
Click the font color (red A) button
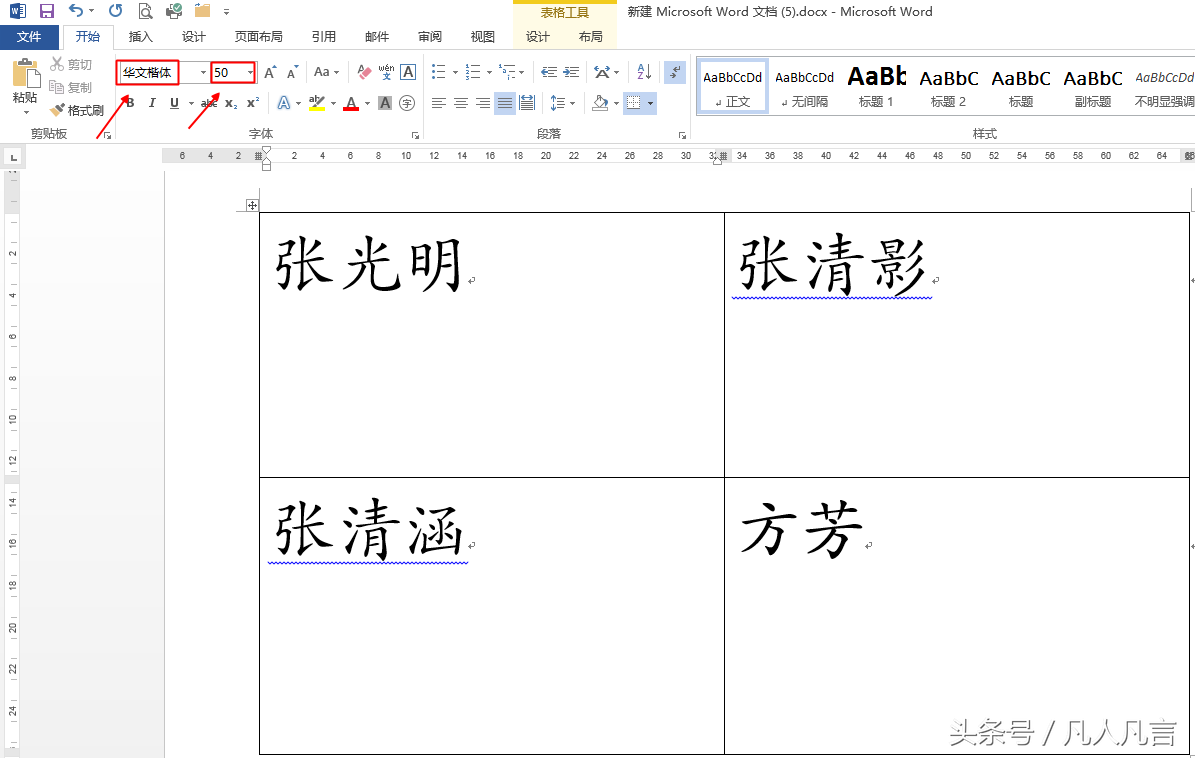pyautogui.click(x=351, y=103)
